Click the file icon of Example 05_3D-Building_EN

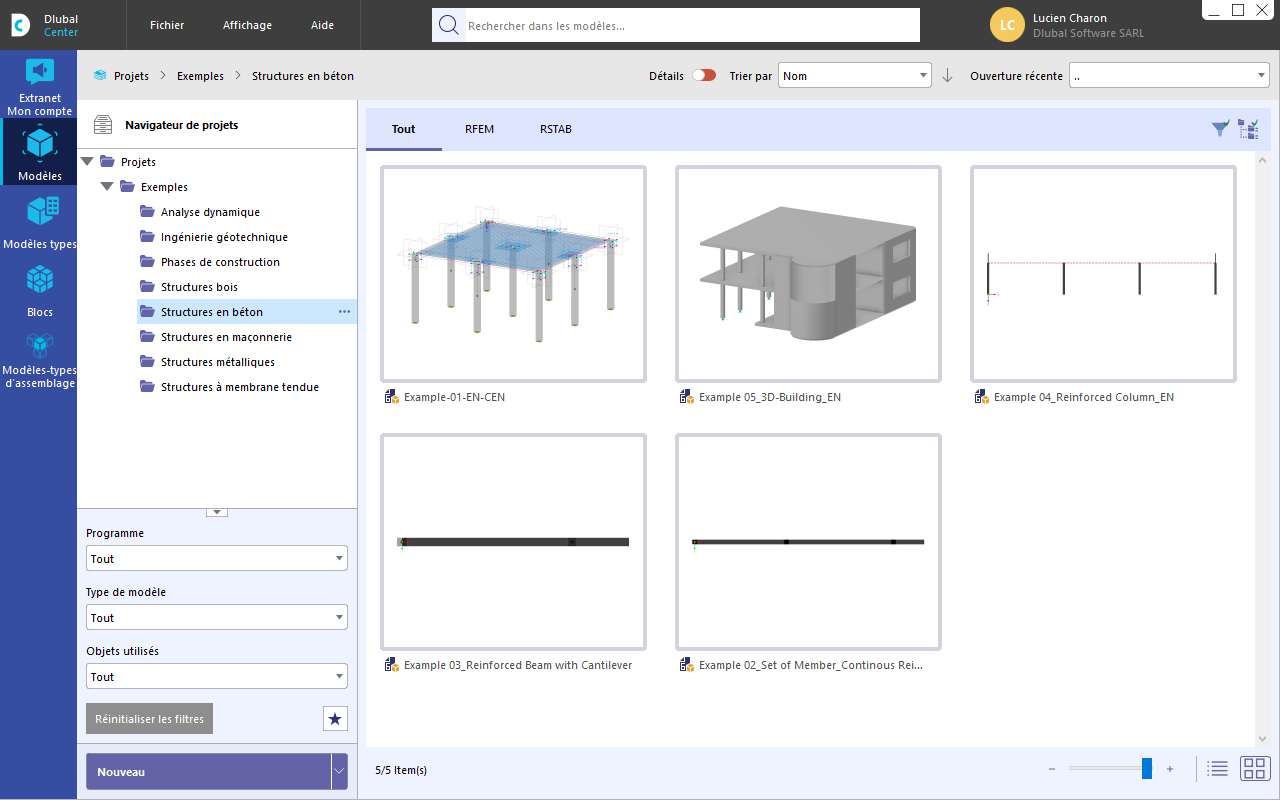(687, 397)
